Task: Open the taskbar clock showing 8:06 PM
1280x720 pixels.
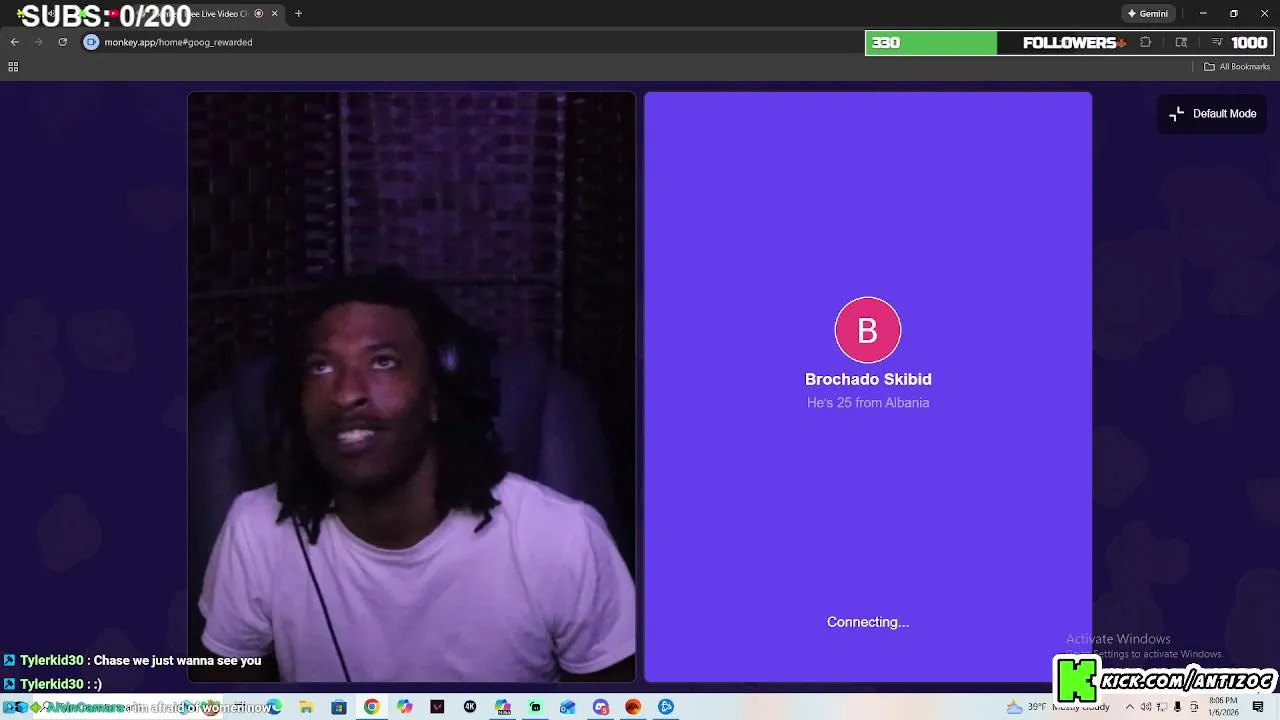Action: point(1225,707)
